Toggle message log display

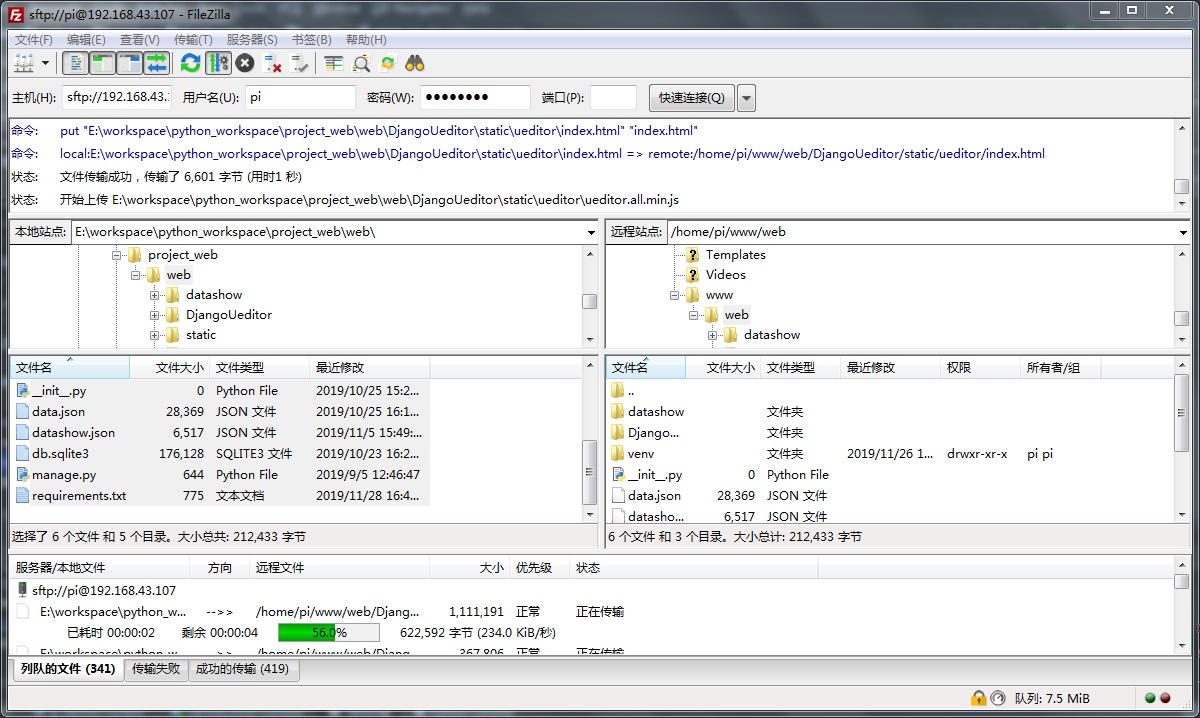click(75, 63)
